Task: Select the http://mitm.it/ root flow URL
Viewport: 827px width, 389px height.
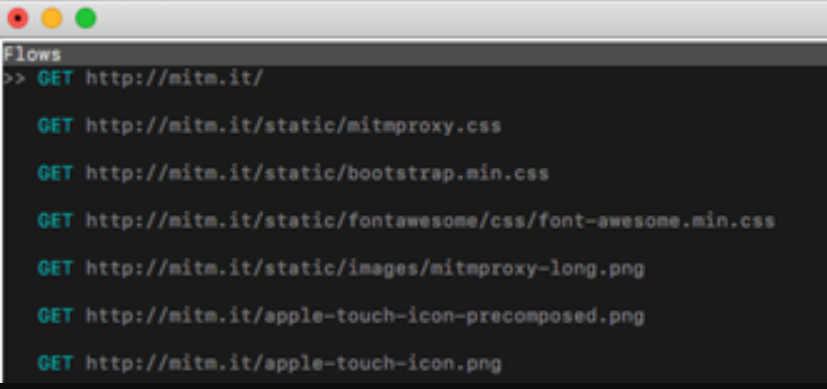Action: pyautogui.click(x=175, y=79)
